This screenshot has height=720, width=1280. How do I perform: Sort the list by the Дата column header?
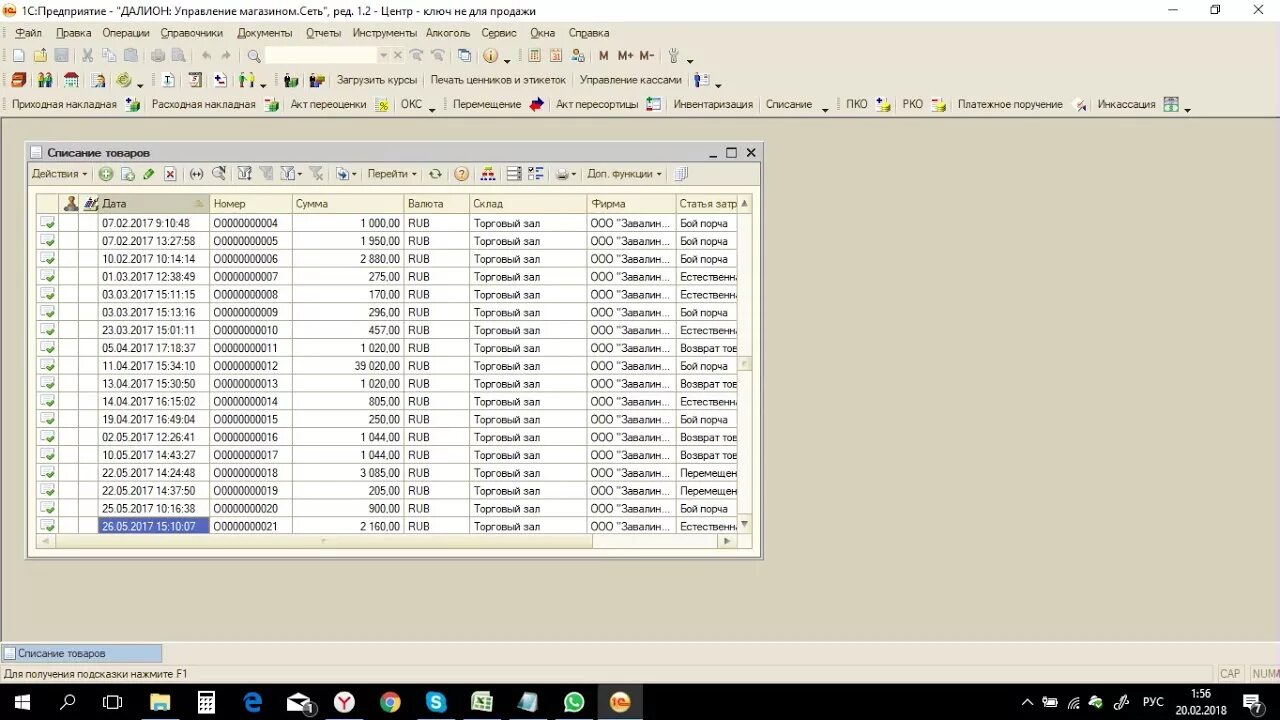pos(154,204)
